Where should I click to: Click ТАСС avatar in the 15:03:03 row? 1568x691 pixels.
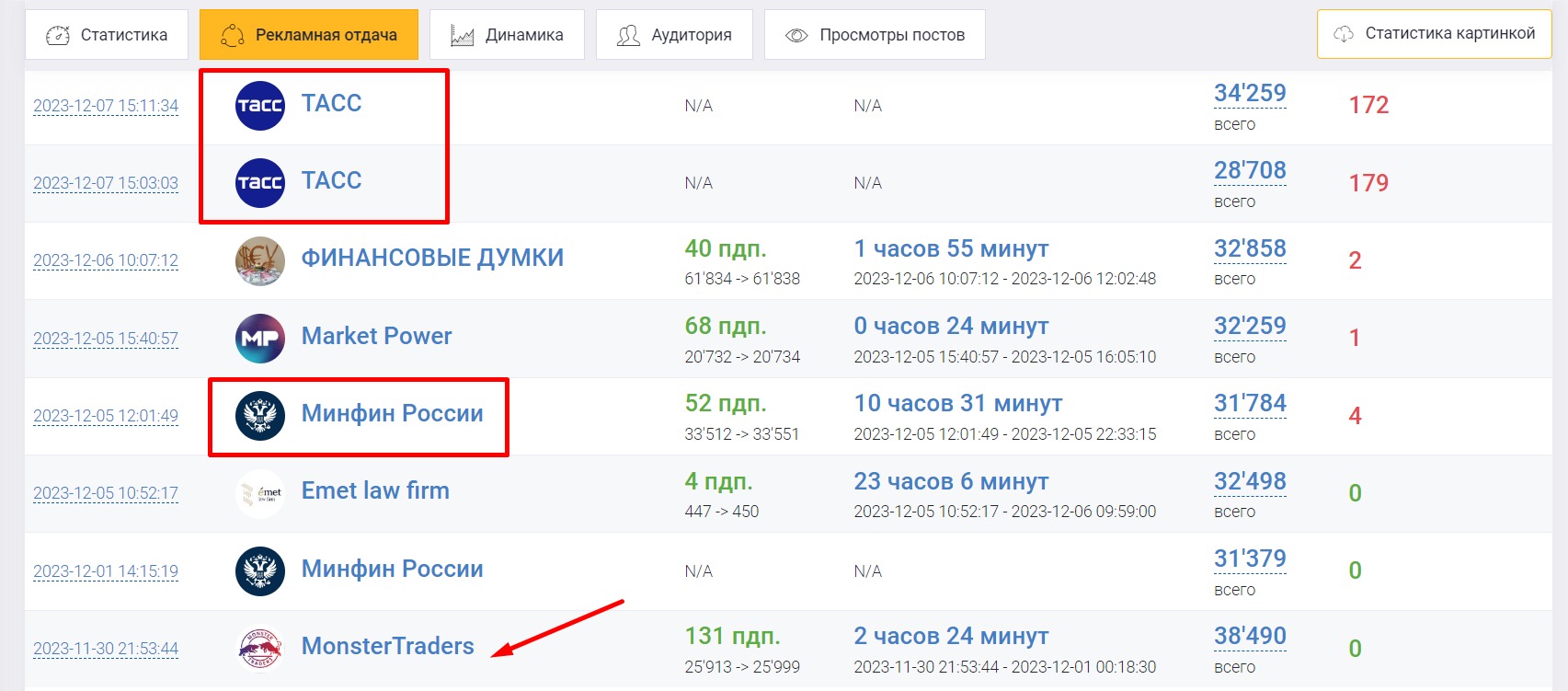tap(260, 183)
